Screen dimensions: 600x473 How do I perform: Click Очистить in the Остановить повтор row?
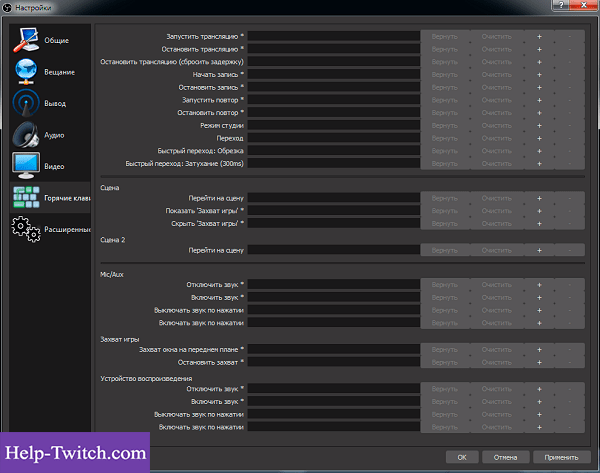(x=496, y=112)
